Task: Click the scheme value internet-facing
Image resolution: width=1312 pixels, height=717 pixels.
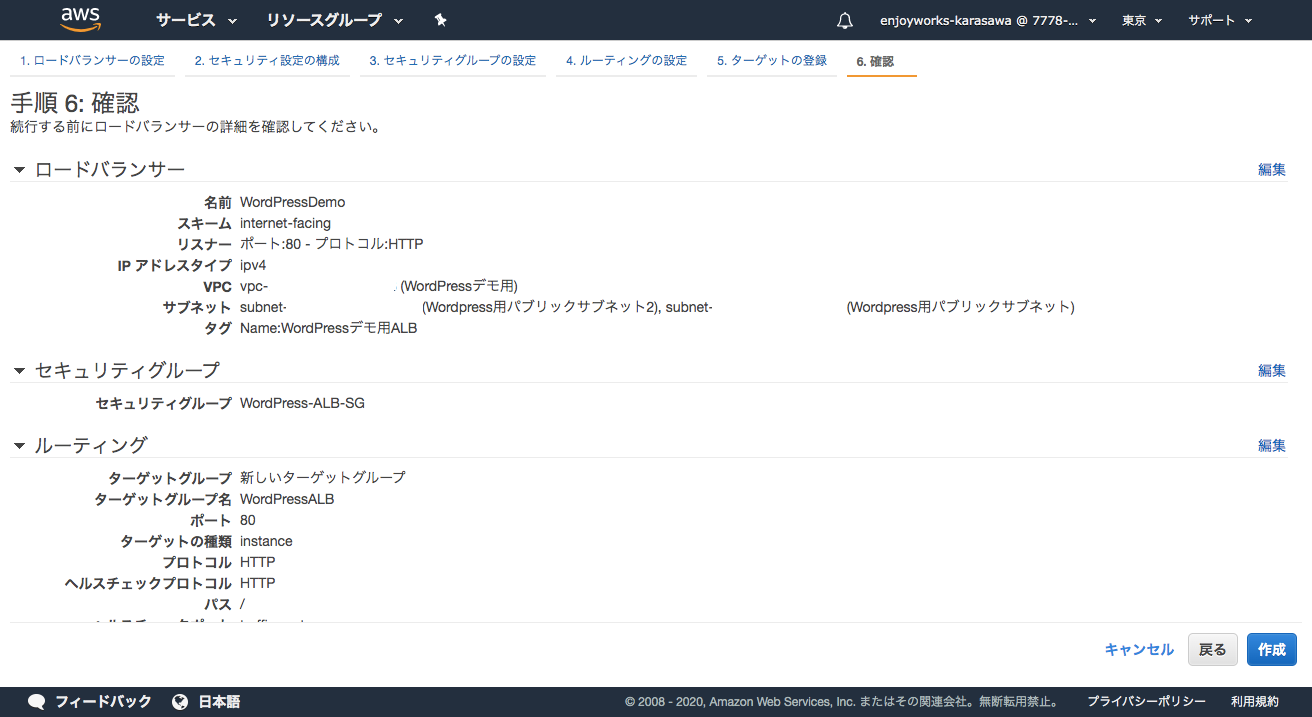Action: [285, 223]
